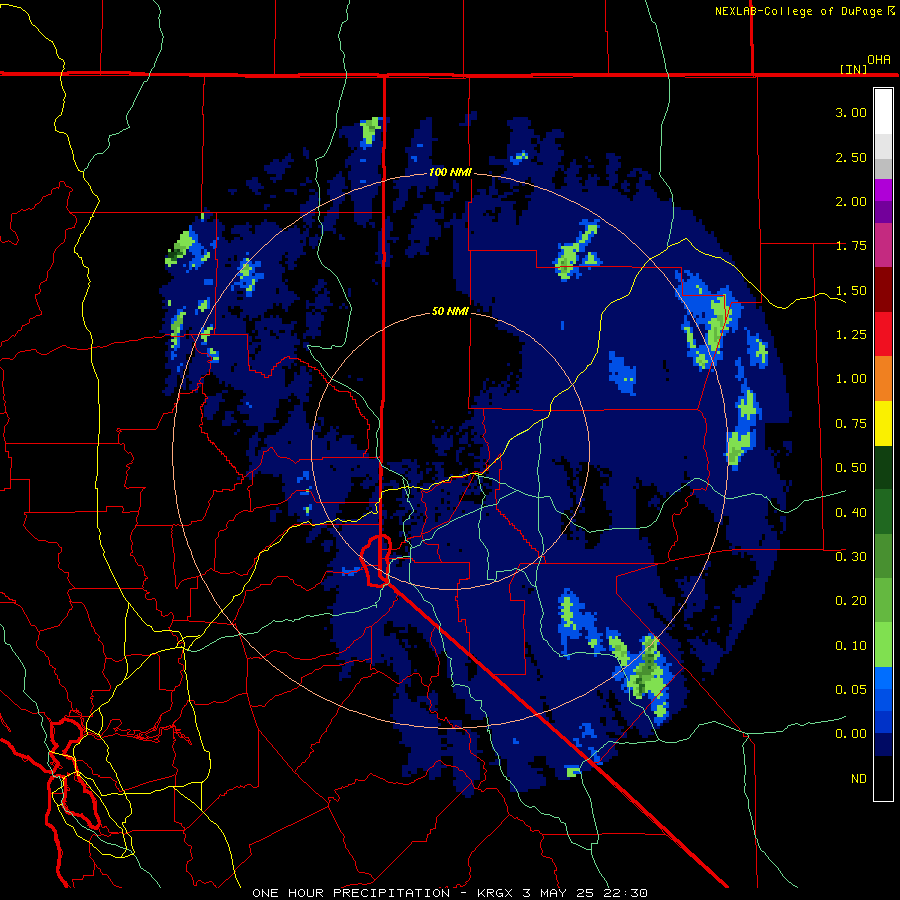Image resolution: width=900 pixels, height=900 pixels.
Task: Select the green swatch beside 0.40
Action: pyautogui.click(x=883, y=512)
